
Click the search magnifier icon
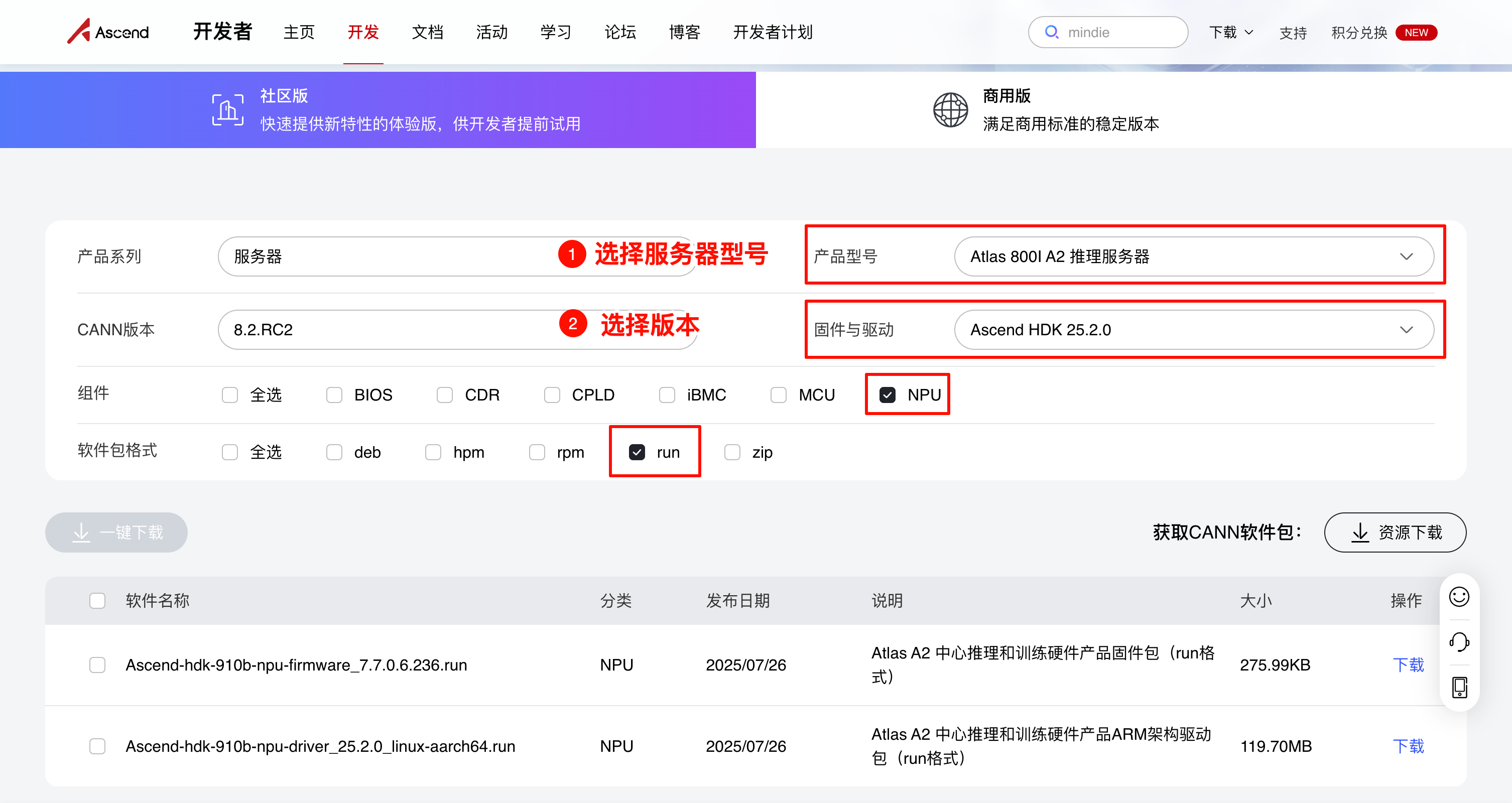[1051, 32]
